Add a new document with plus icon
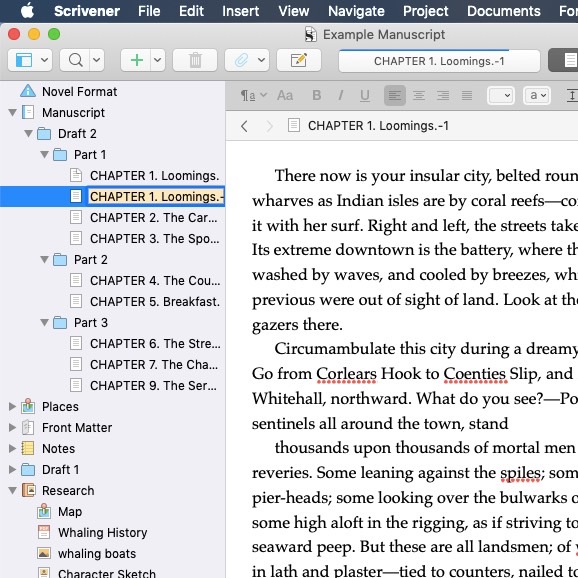 tap(136, 60)
